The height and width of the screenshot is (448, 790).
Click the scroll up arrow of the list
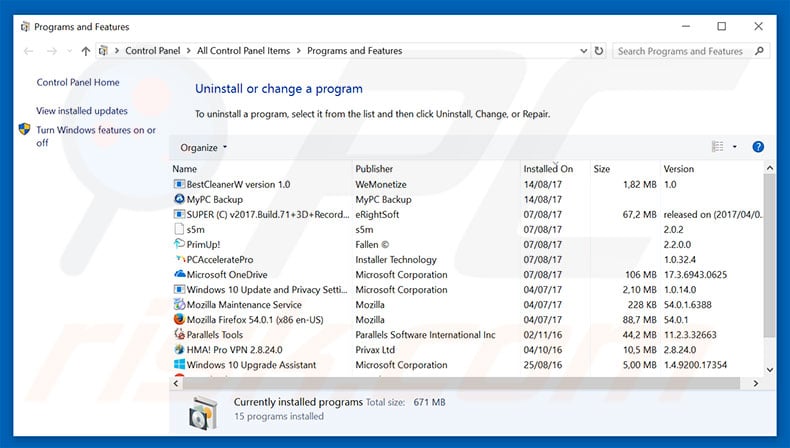coord(769,168)
